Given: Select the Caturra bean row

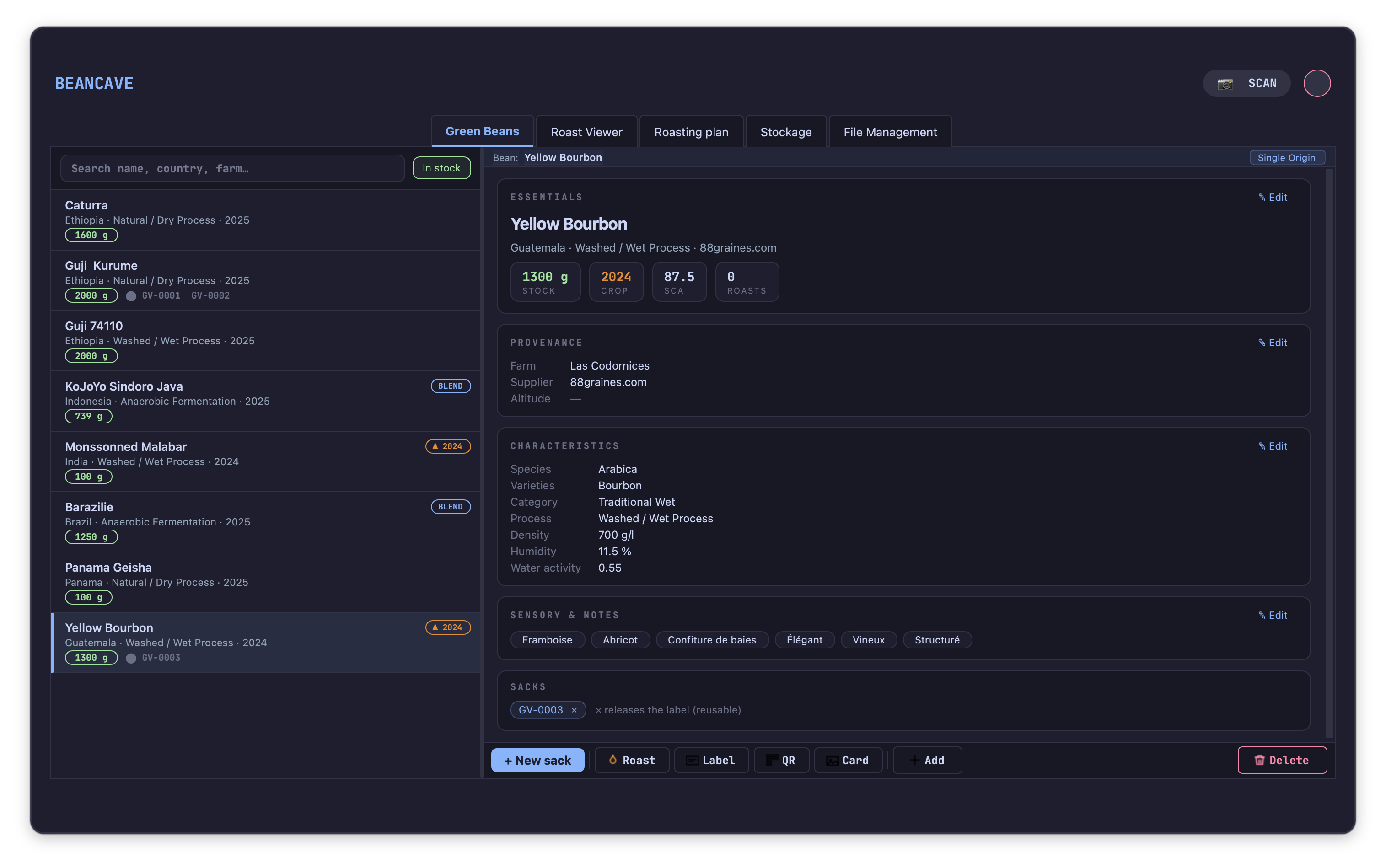Looking at the screenshot, I should coord(266,220).
